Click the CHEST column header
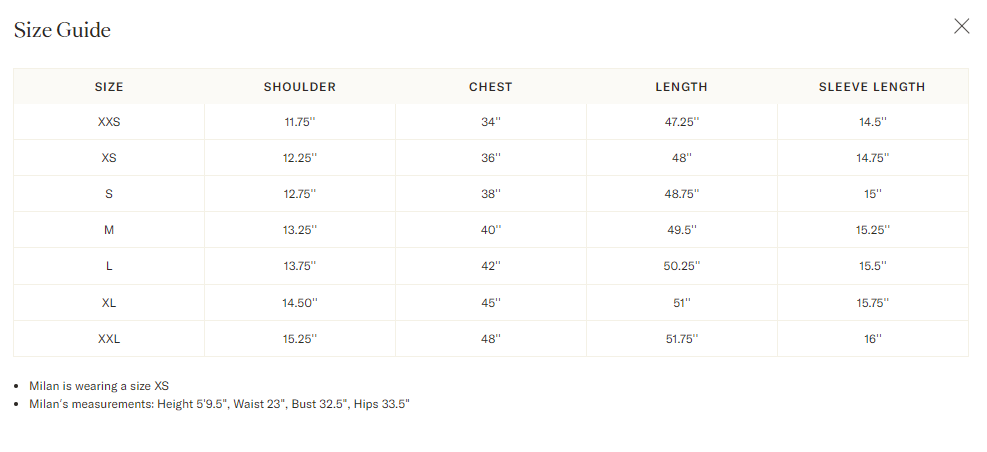The width and height of the screenshot is (987, 452). click(x=491, y=87)
